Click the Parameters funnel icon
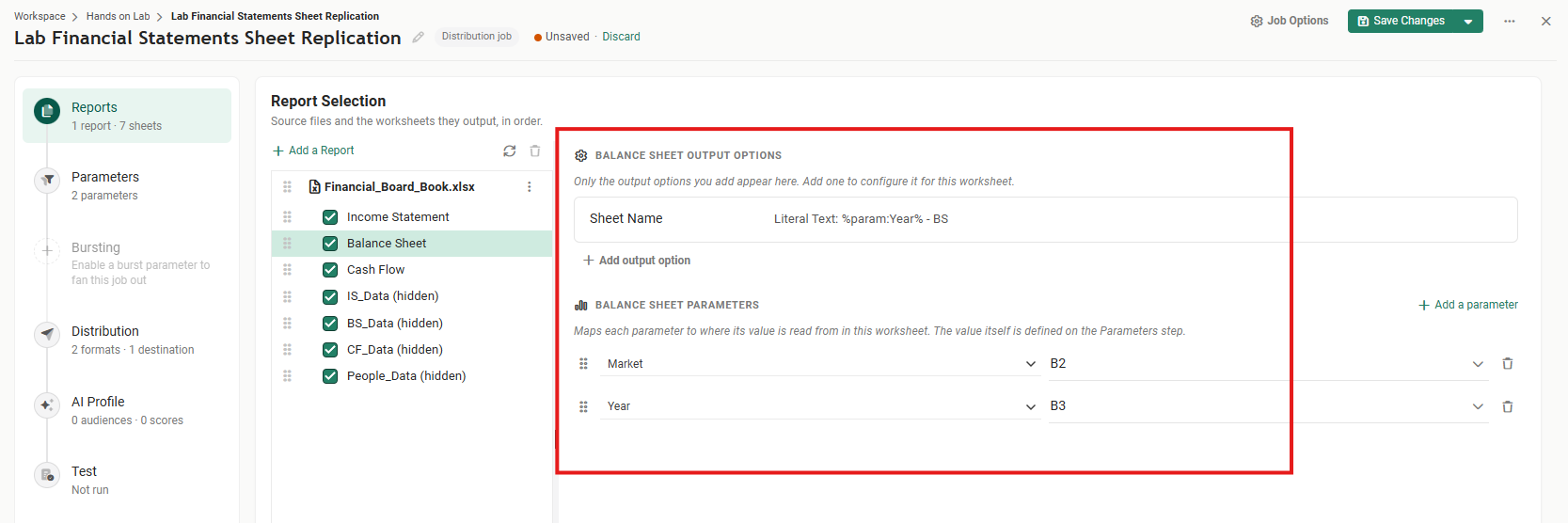The height and width of the screenshot is (523, 1568). pyautogui.click(x=47, y=181)
